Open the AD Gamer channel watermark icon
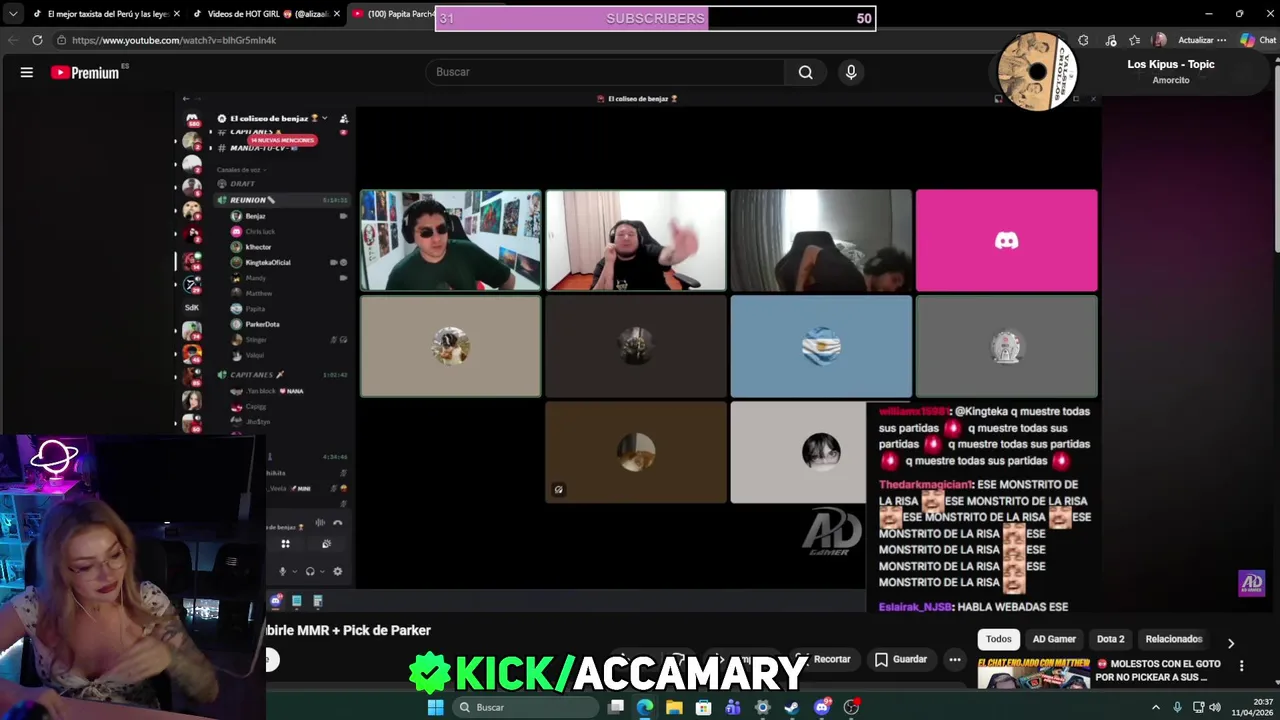 click(x=1251, y=583)
